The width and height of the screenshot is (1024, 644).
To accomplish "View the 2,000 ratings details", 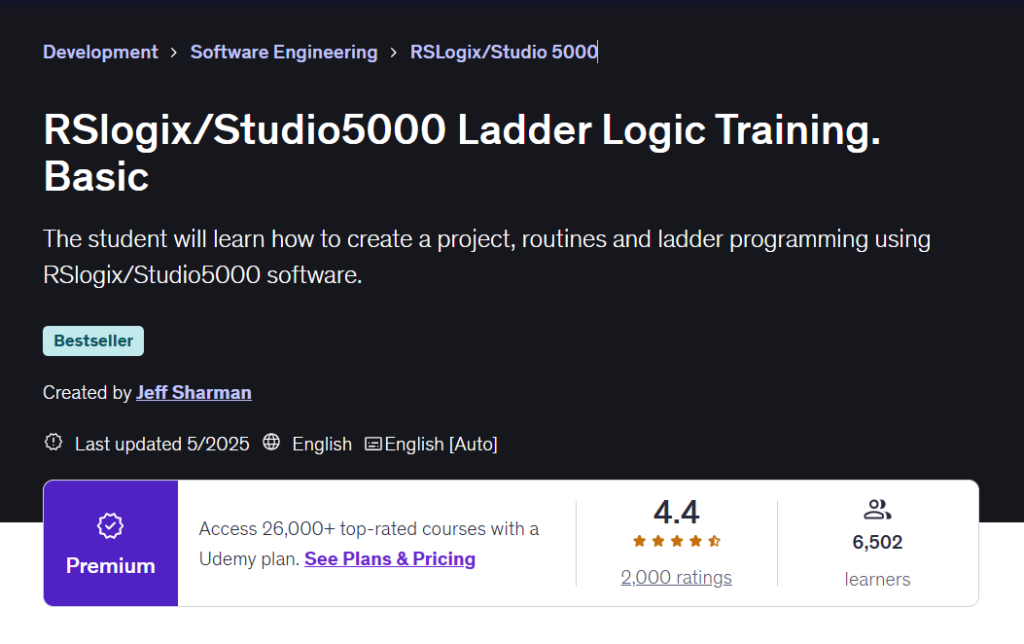I will pos(676,576).
